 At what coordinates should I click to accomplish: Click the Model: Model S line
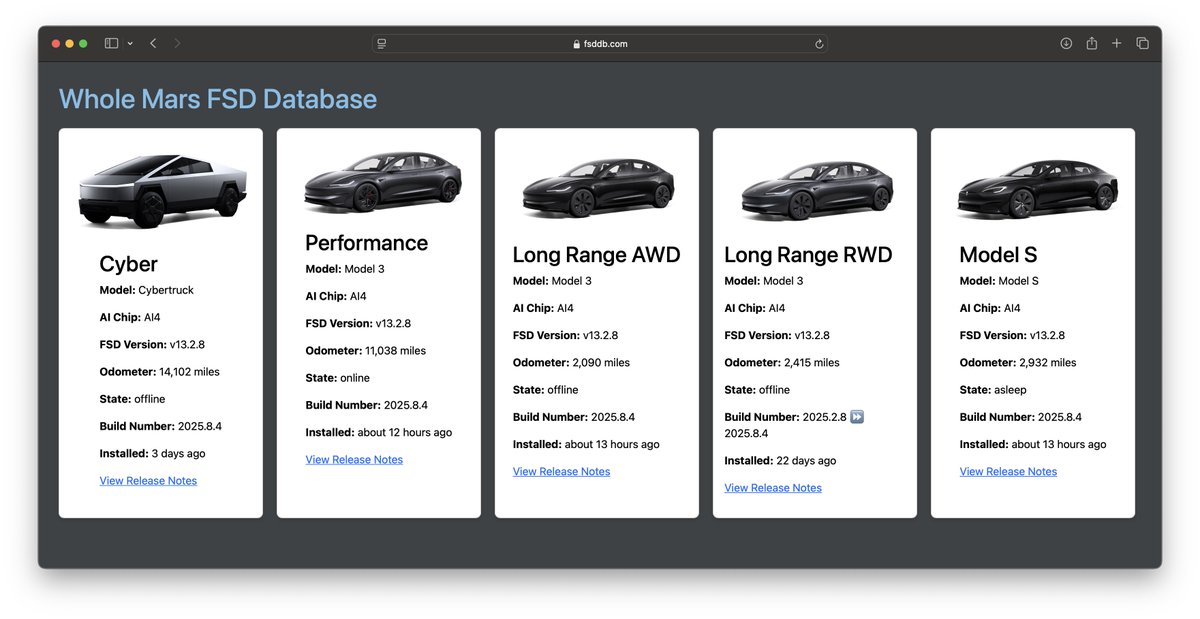click(x=999, y=281)
